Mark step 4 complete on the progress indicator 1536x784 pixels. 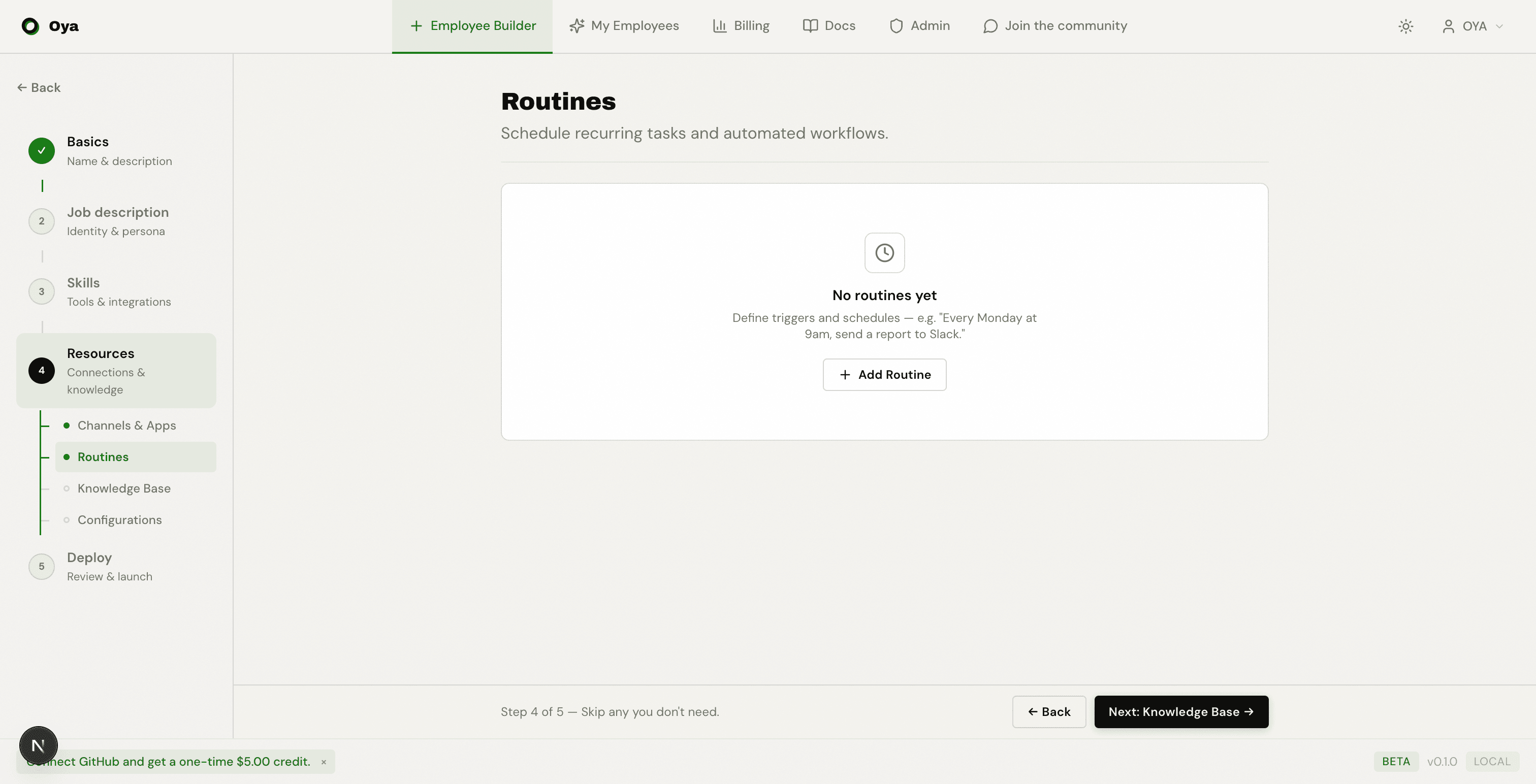coord(41,370)
